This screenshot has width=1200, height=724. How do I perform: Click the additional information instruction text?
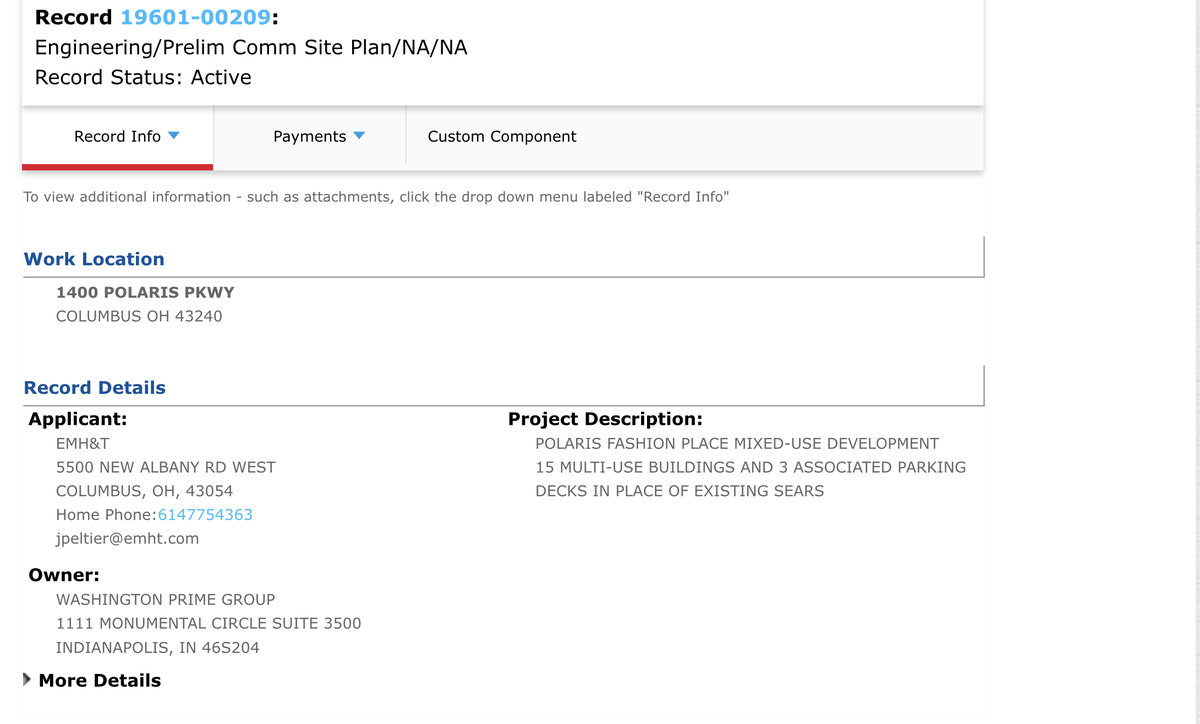tap(376, 197)
